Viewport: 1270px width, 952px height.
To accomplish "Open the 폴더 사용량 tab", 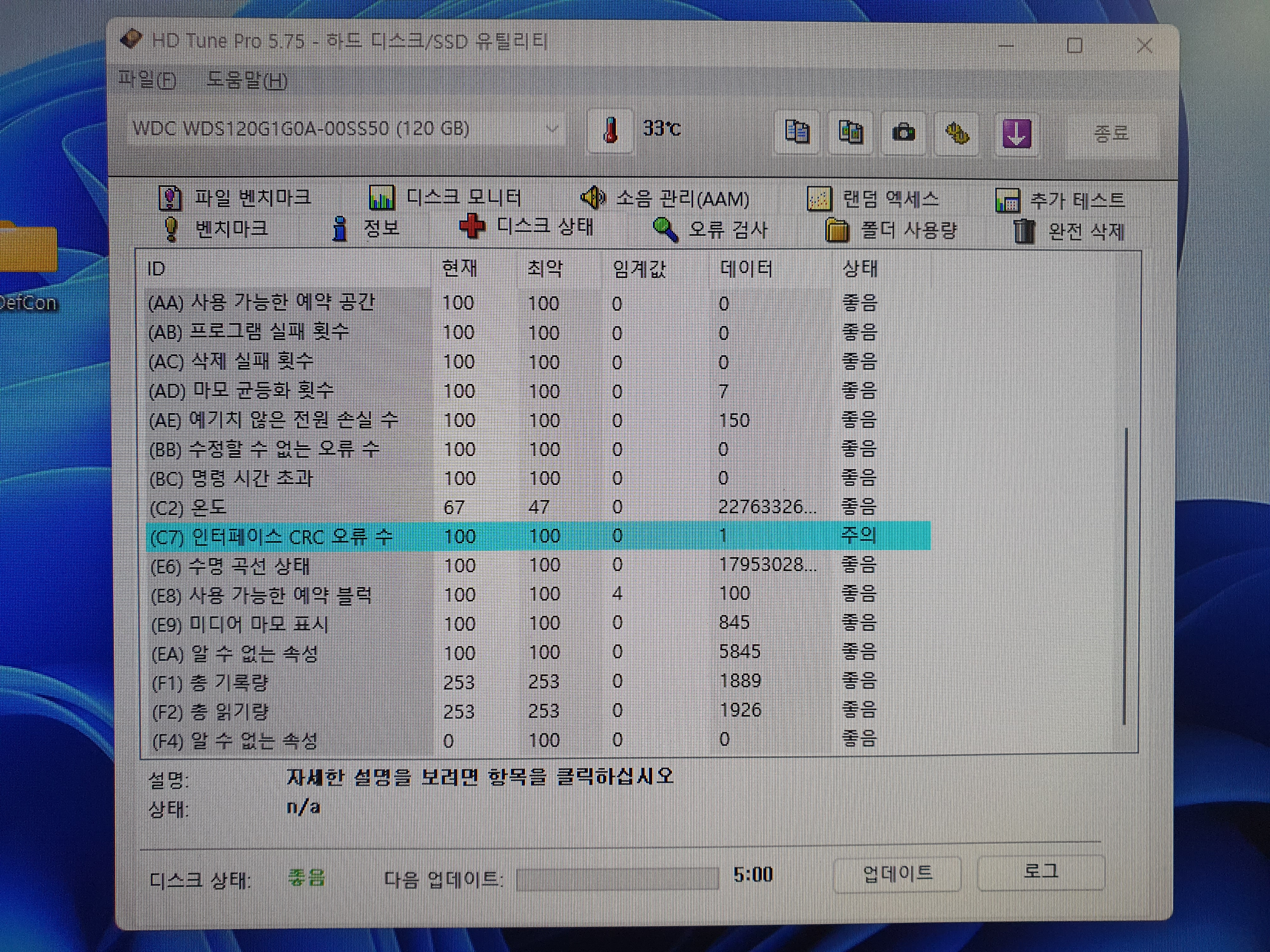I will pyautogui.click(x=892, y=231).
